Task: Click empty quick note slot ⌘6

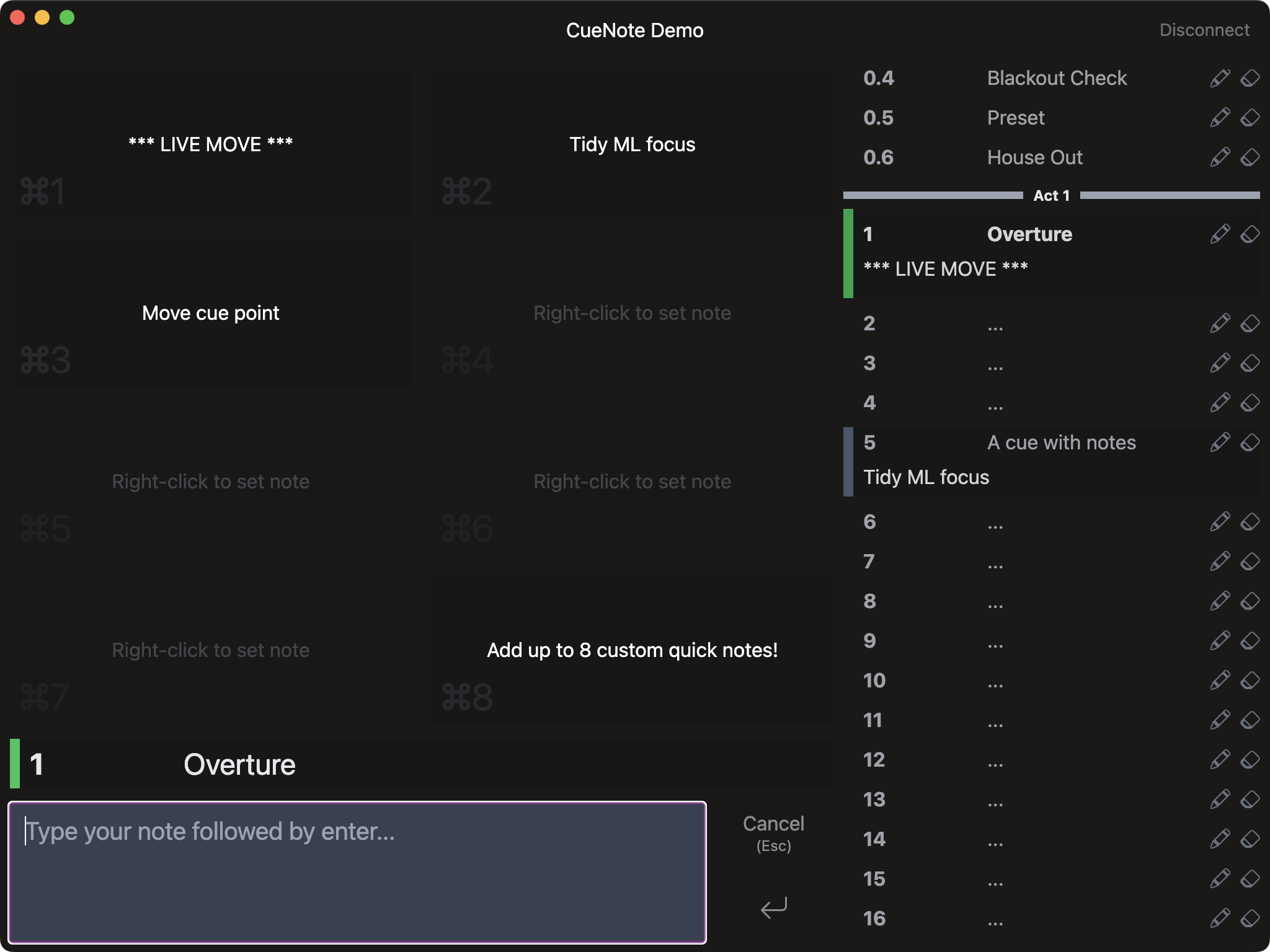Action: pyautogui.click(x=632, y=481)
